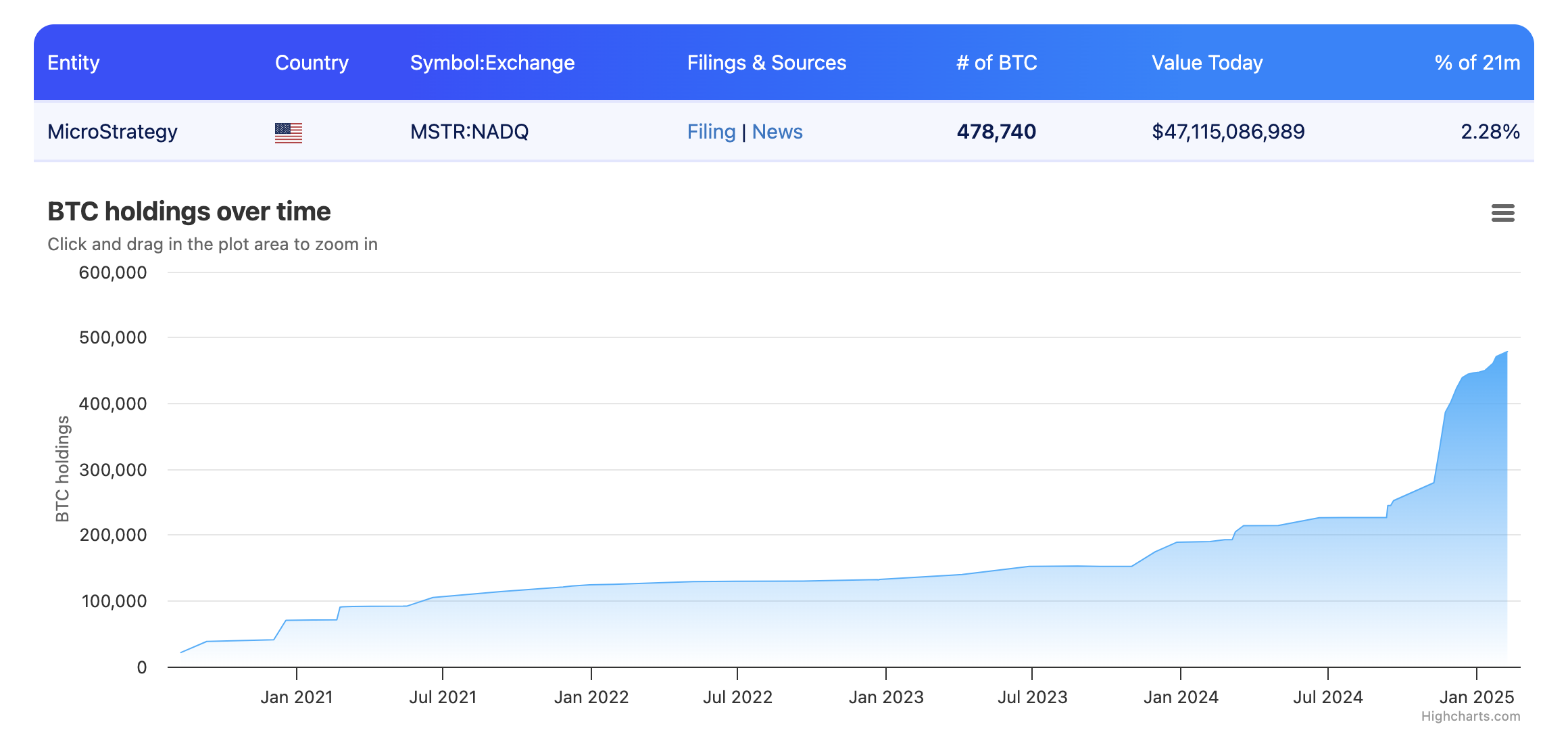Click the Jan 2024 axis label

[1181, 697]
